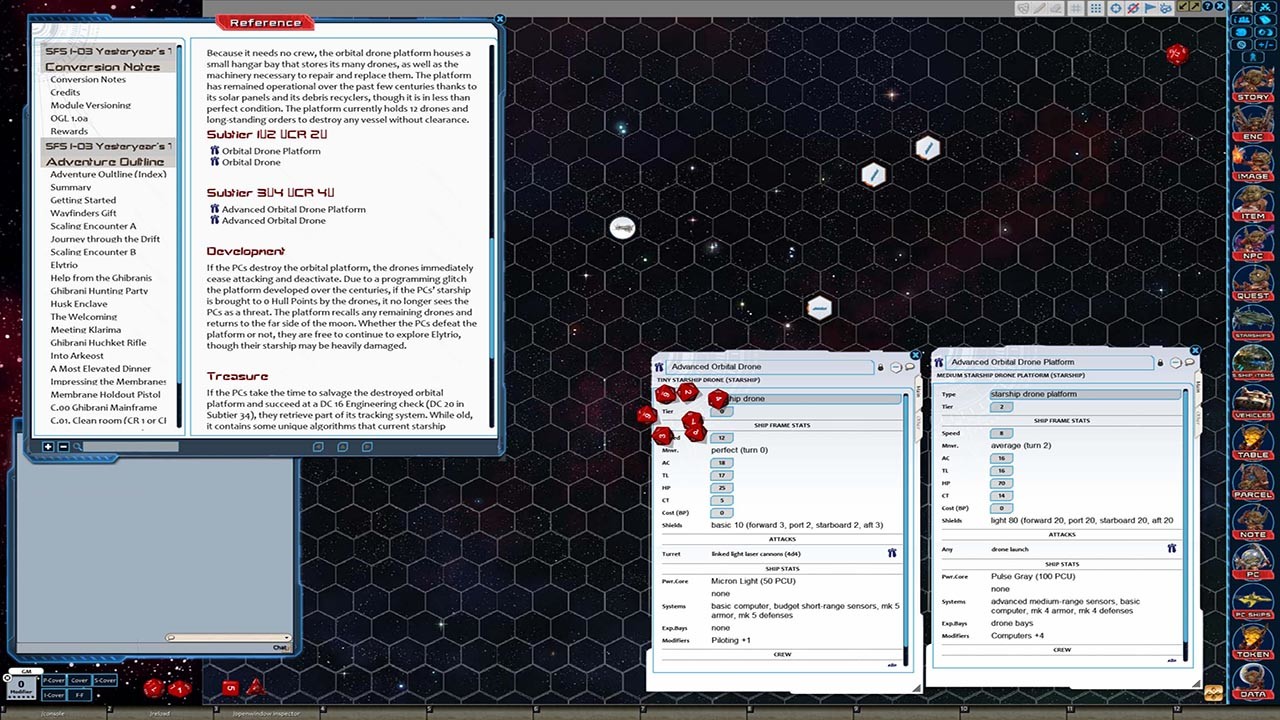Toggle the Cover modifier button
The width and height of the screenshot is (1280, 720).
tap(79, 681)
